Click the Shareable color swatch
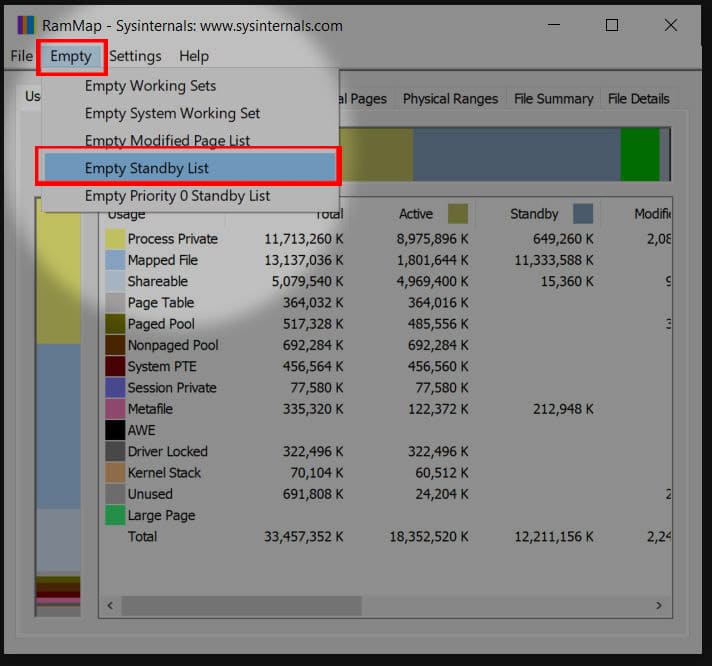The height and width of the screenshot is (666, 712). click(115, 281)
